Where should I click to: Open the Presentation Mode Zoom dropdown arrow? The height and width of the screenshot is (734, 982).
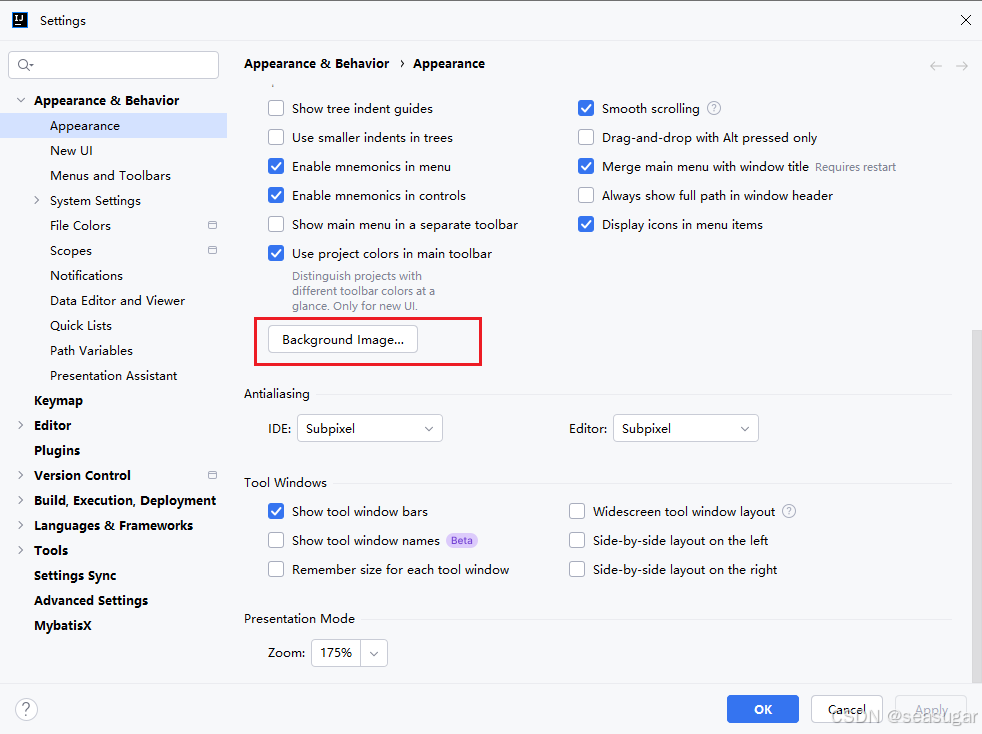click(374, 653)
